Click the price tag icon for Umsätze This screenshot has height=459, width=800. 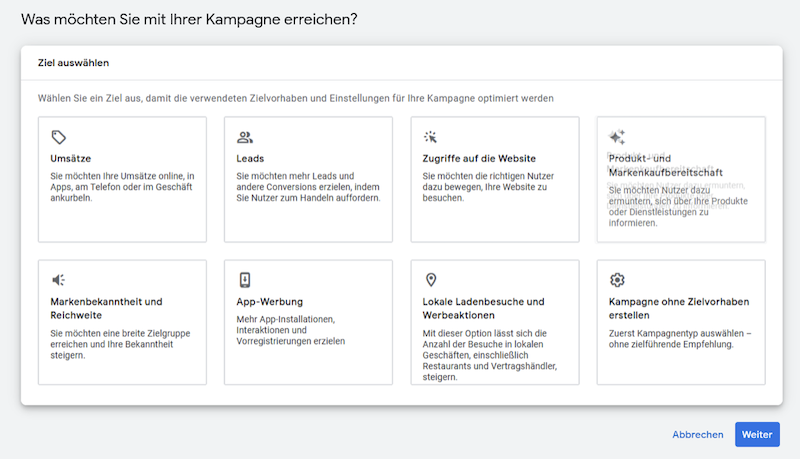click(x=59, y=137)
